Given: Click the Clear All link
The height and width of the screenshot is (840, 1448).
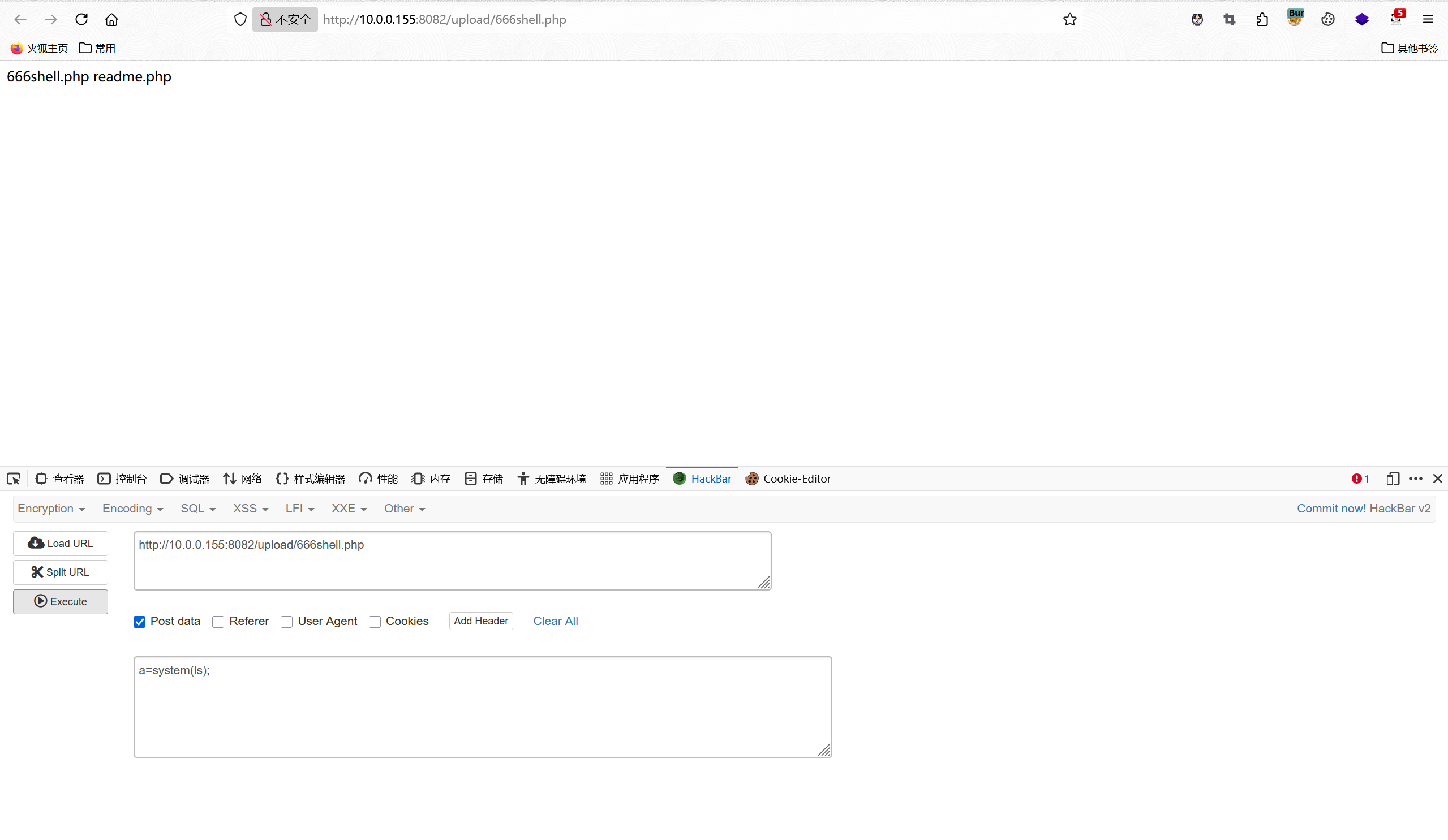Looking at the screenshot, I should [555, 621].
